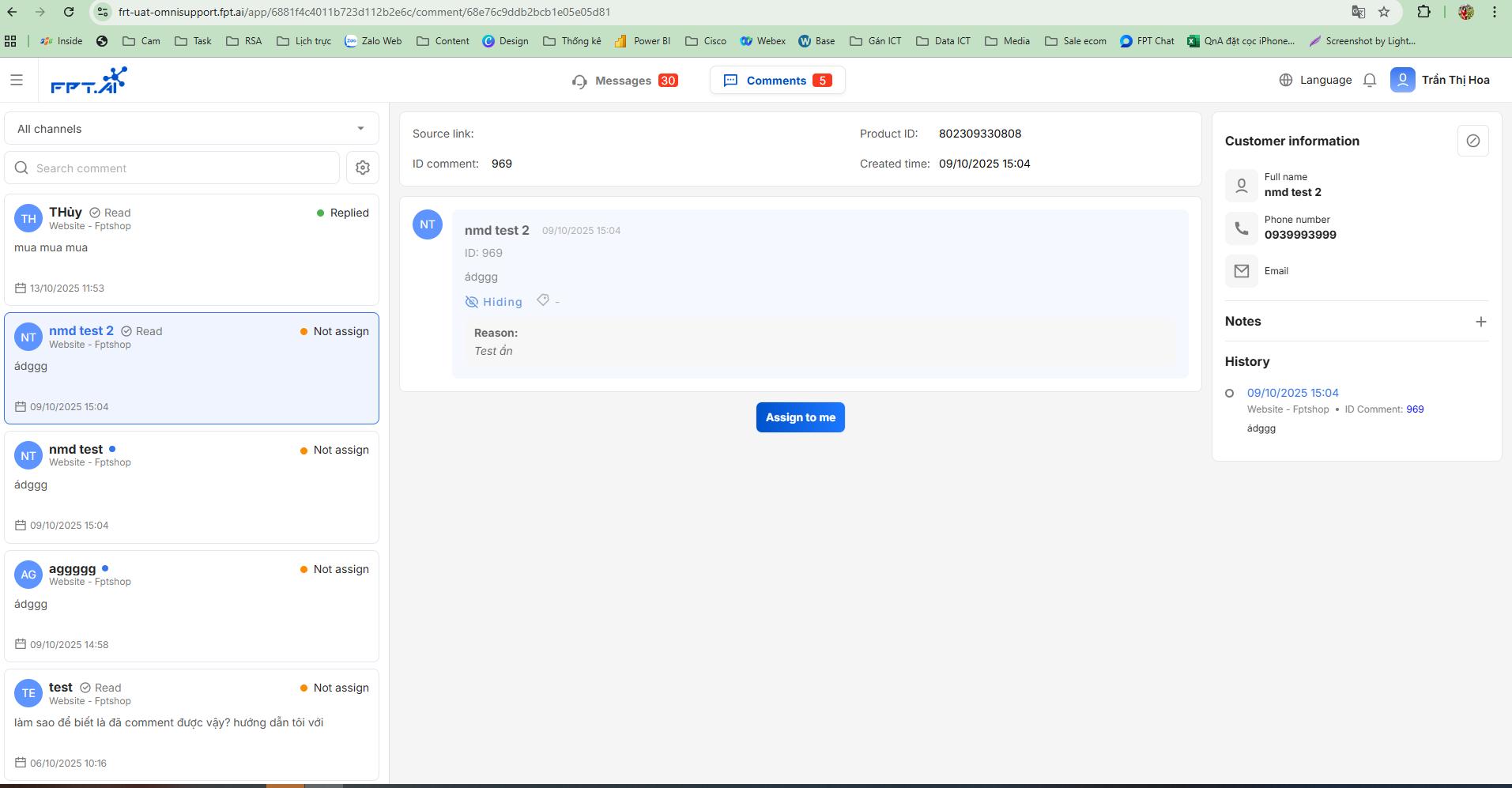Click the block customer icon
The image size is (1512, 788).
[1472, 141]
